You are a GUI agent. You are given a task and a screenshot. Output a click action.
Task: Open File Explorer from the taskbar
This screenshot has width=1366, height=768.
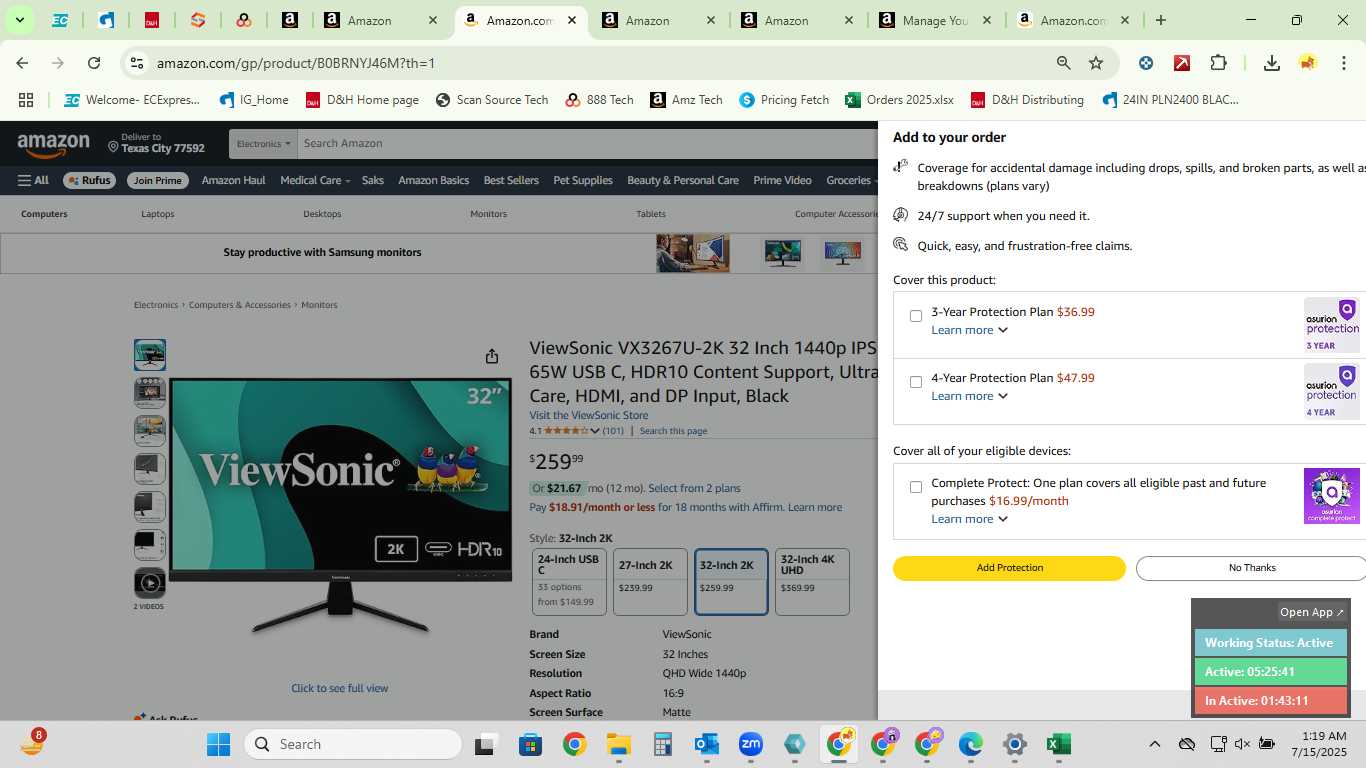[x=618, y=744]
